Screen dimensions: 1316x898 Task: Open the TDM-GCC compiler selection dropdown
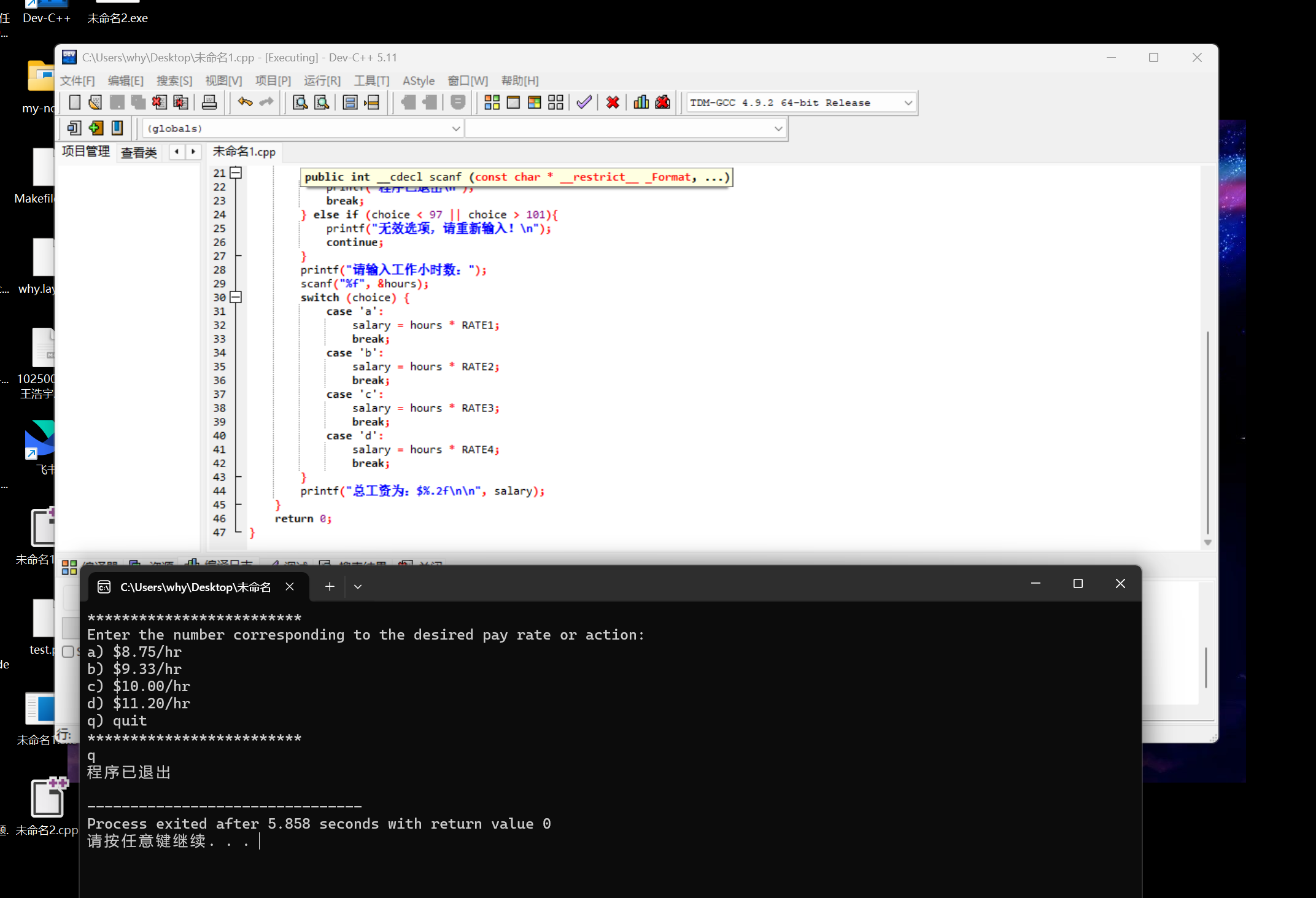pos(908,103)
